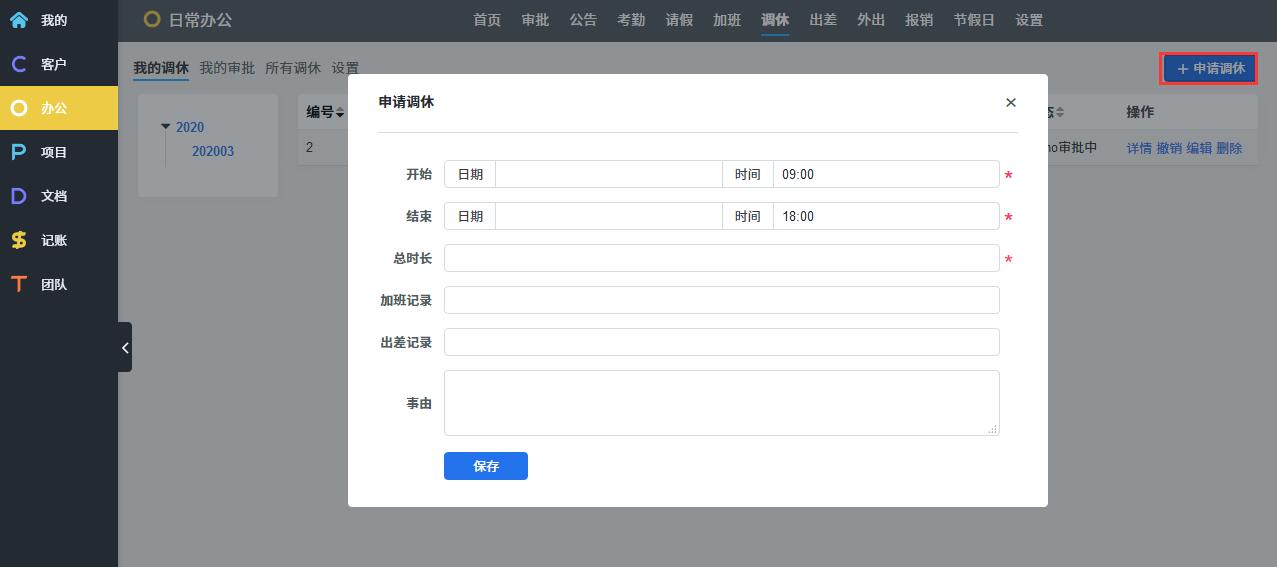1277x567 pixels.
Task: Open the 团队 team module icon
Action: click(x=19, y=284)
